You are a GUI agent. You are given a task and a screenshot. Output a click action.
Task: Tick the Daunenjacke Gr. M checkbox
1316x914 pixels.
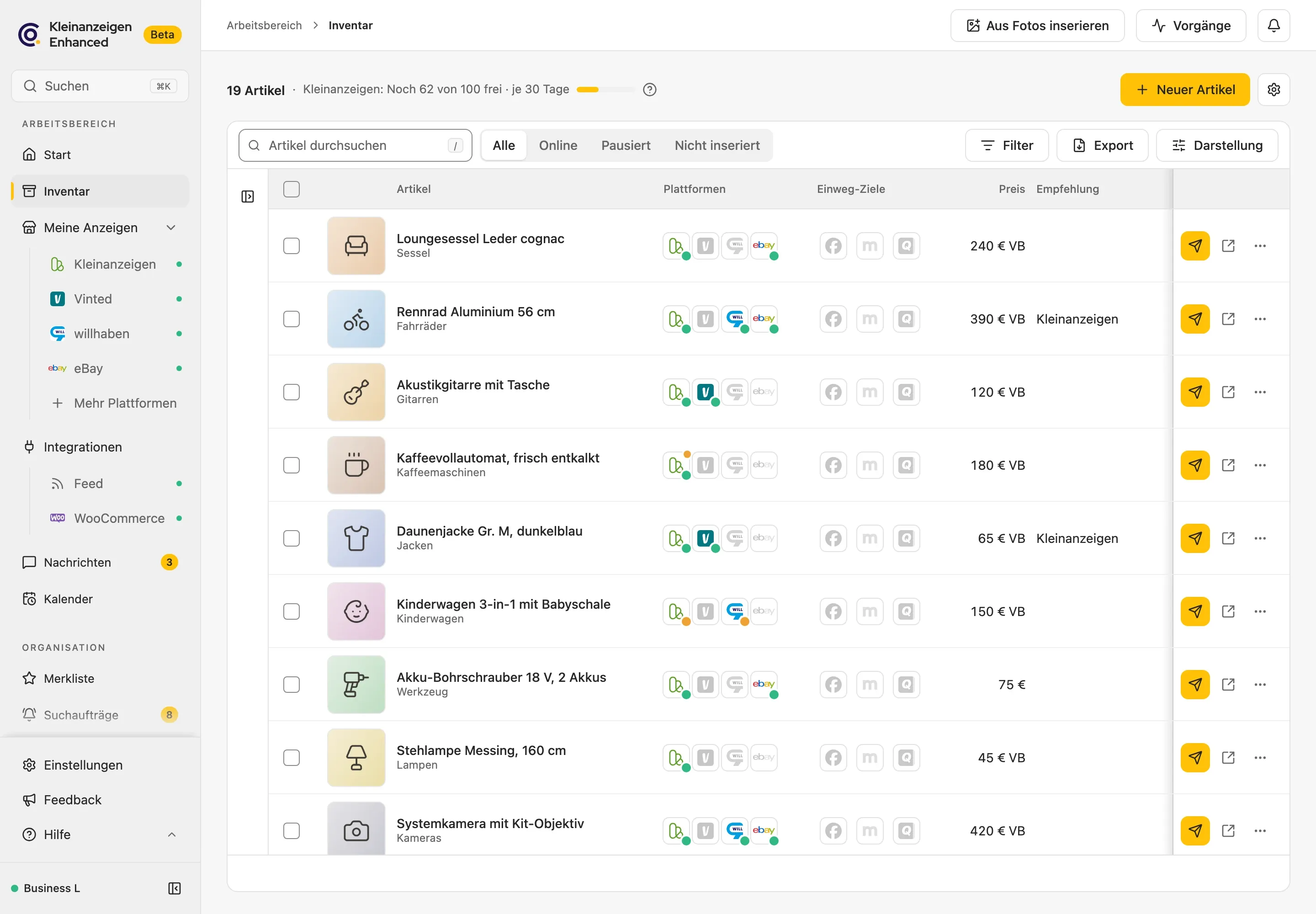292,538
